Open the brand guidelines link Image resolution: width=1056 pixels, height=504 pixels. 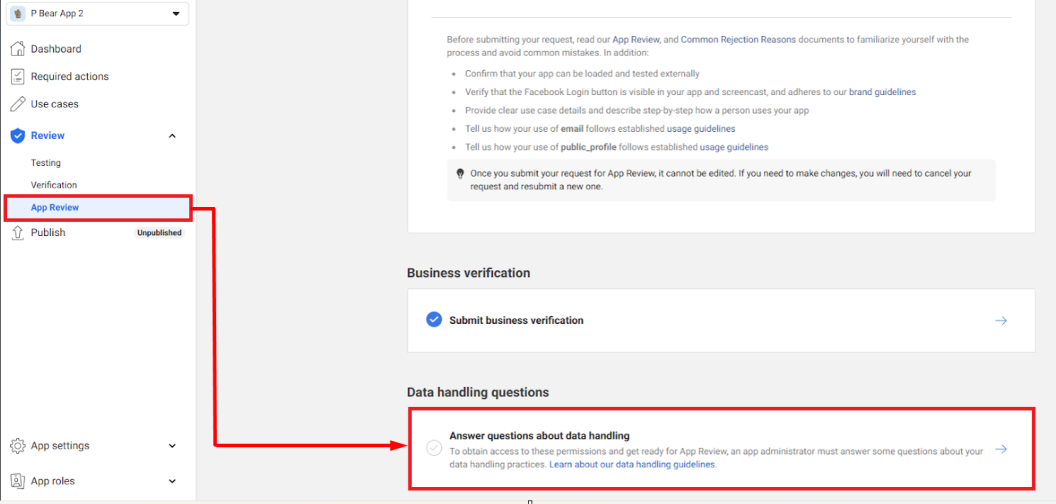(882, 92)
